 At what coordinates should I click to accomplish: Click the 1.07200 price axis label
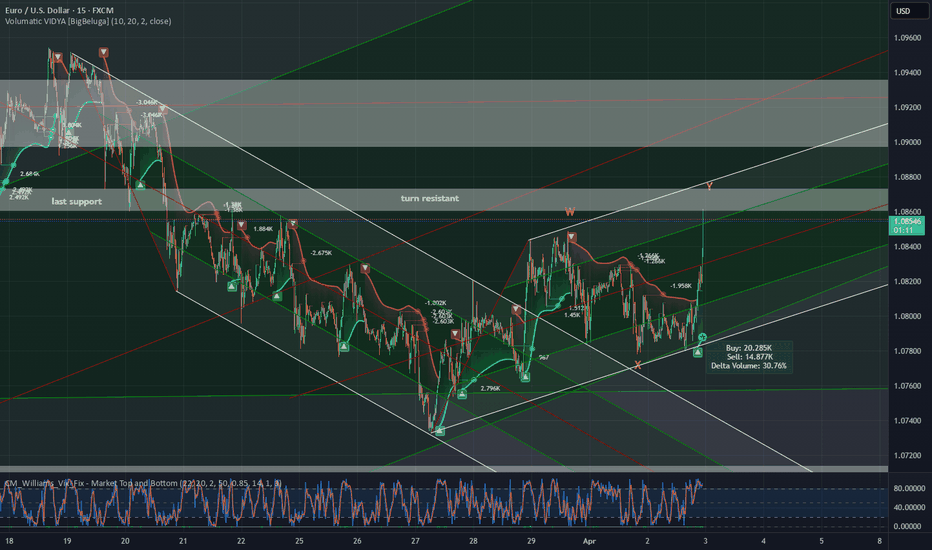pos(907,455)
